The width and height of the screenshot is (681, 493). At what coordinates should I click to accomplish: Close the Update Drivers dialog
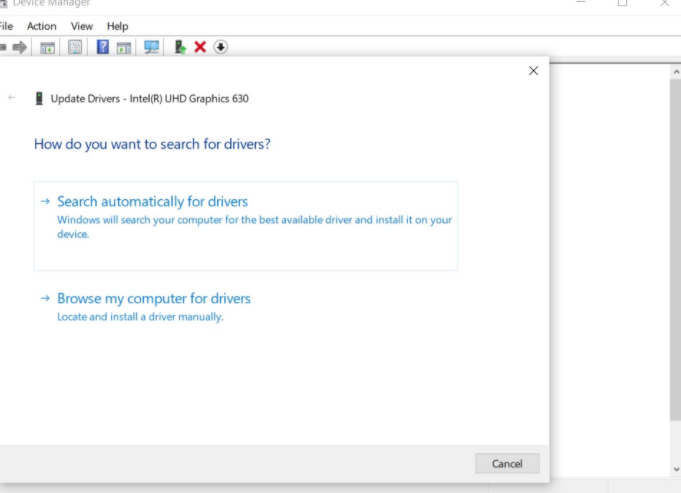(x=533, y=71)
